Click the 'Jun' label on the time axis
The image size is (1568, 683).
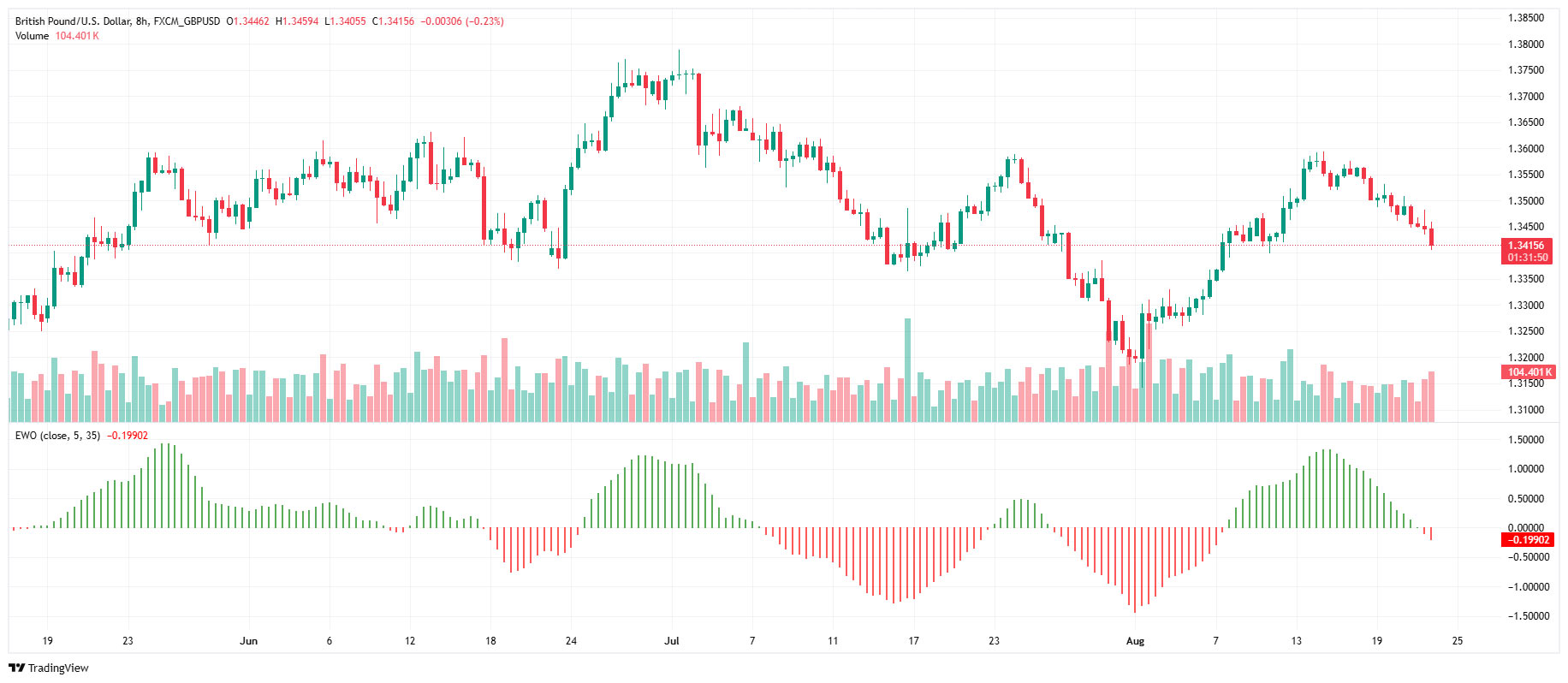[249, 641]
